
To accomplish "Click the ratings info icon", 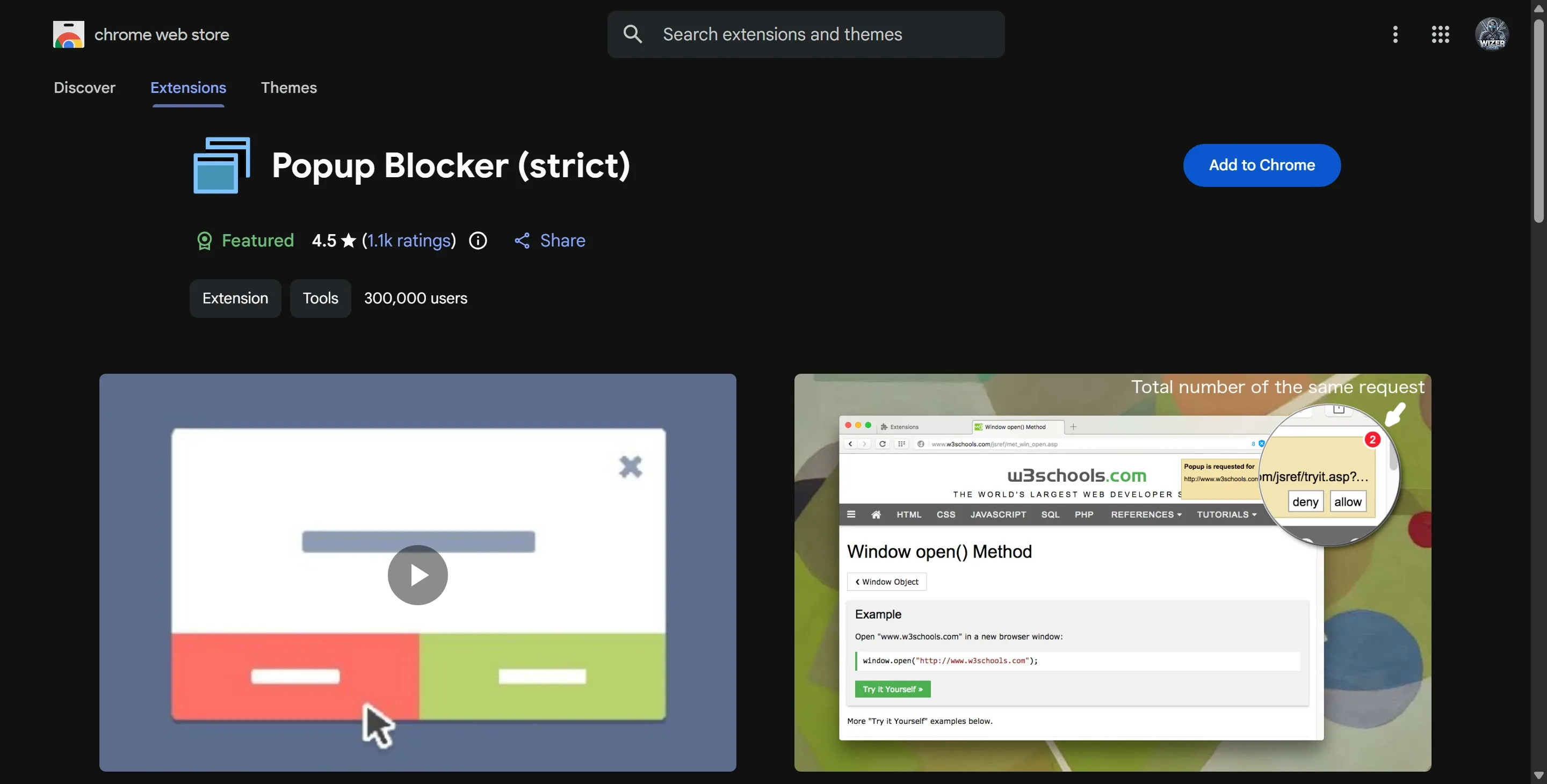I will coord(478,241).
